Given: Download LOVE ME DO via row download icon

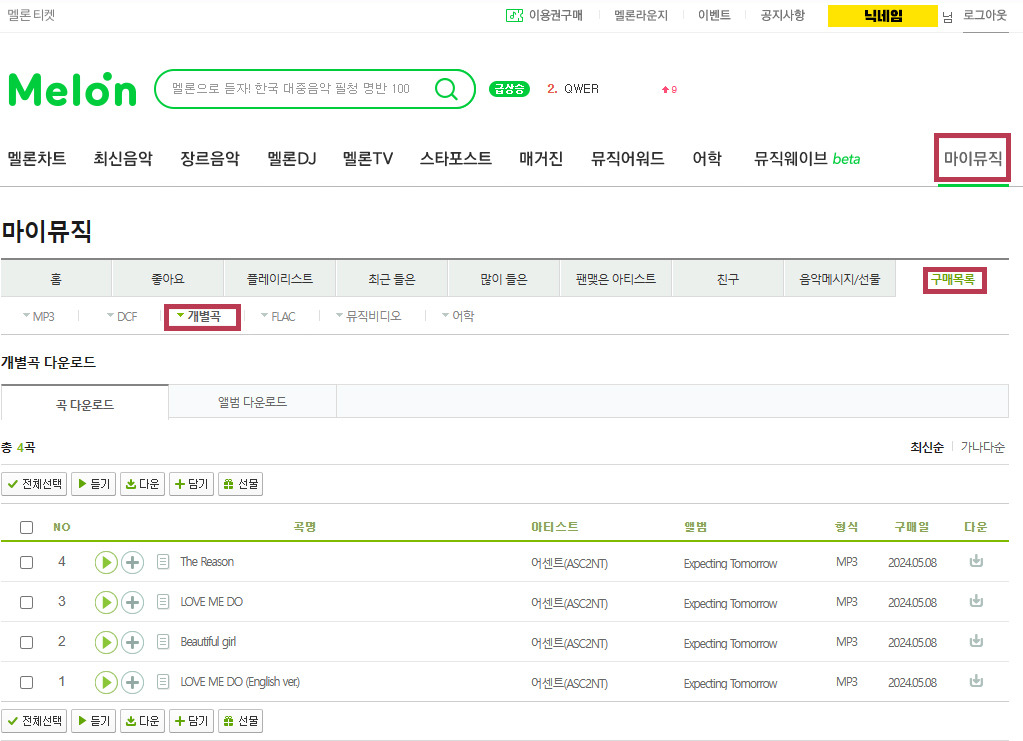Looking at the screenshot, I should point(976,601).
